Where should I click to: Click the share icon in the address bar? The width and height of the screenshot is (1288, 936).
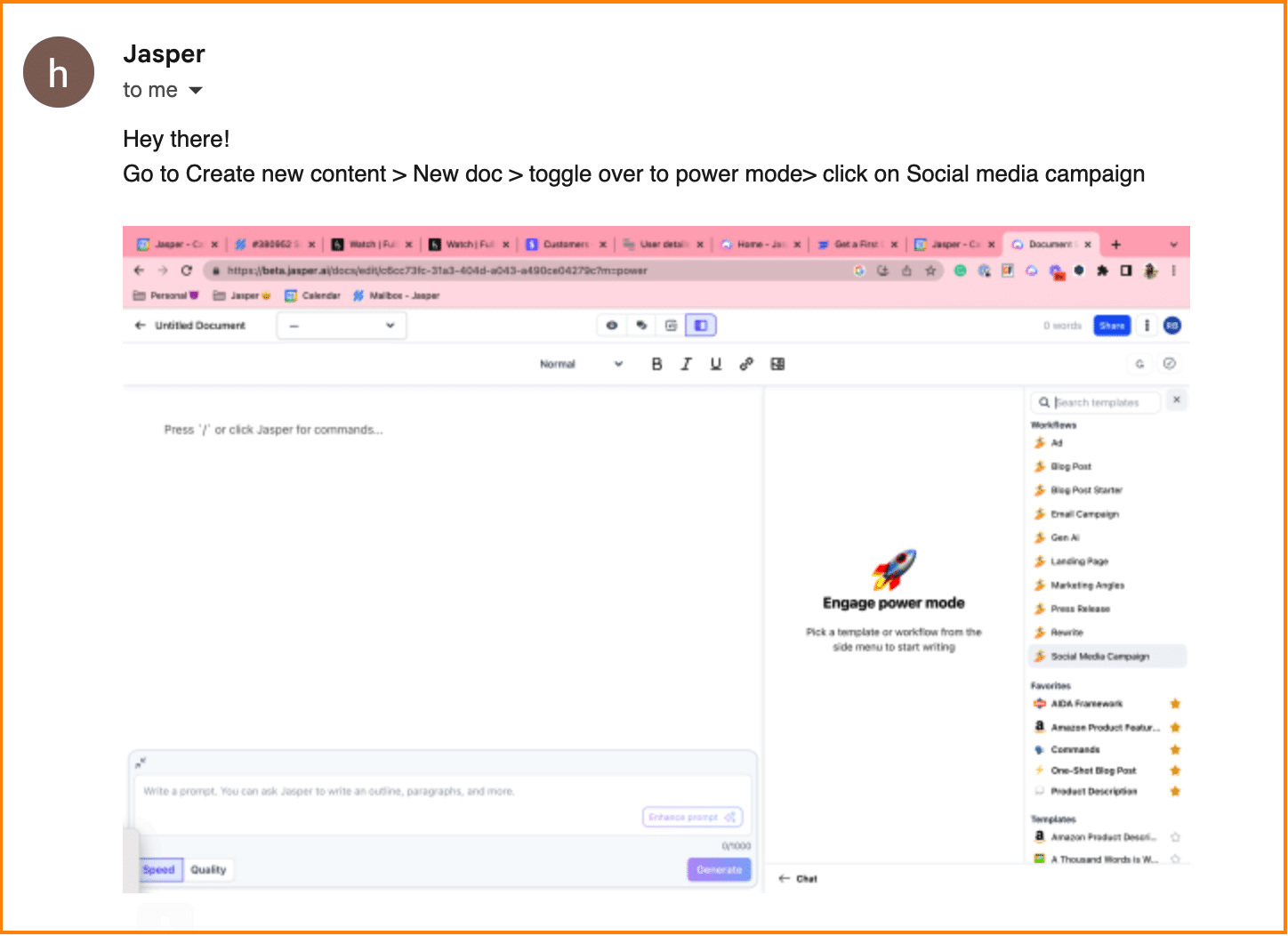click(x=906, y=270)
